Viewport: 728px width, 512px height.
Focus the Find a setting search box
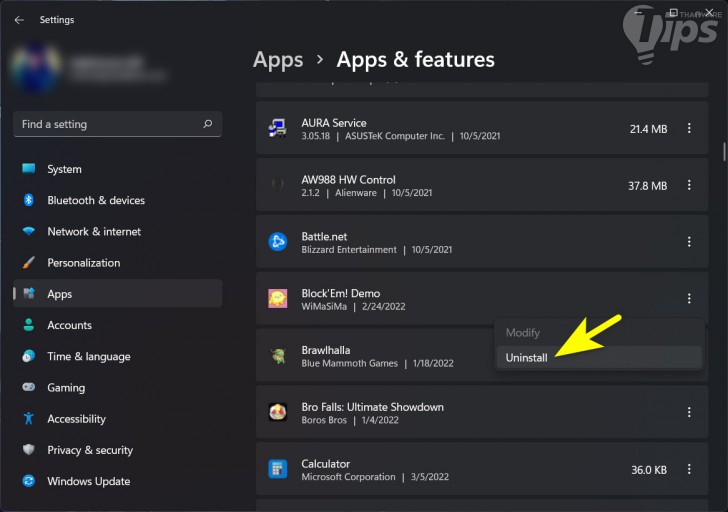(x=117, y=124)
